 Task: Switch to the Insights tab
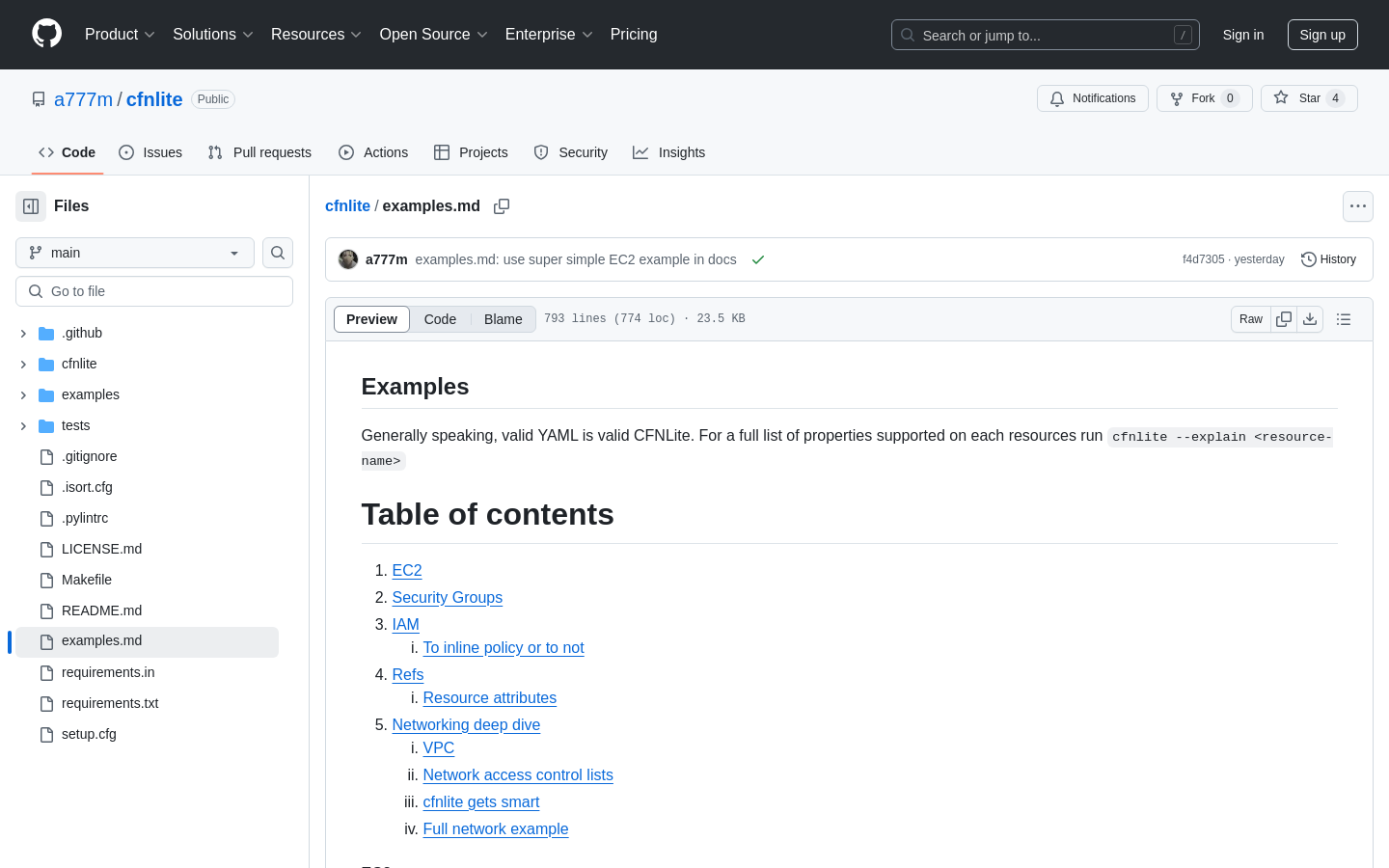coord(668,152)
